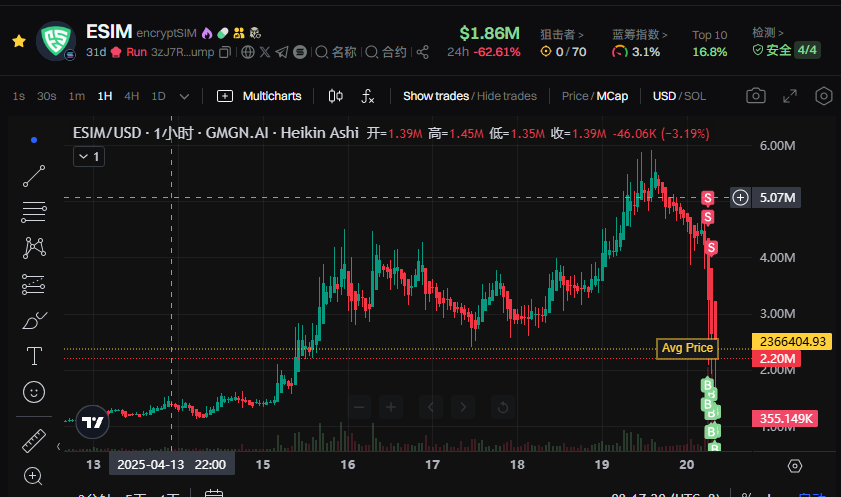Click the topmost red S sell marker
Image resolution: width=841 pixels, height=497 pixels.
[x=708, y=198]
